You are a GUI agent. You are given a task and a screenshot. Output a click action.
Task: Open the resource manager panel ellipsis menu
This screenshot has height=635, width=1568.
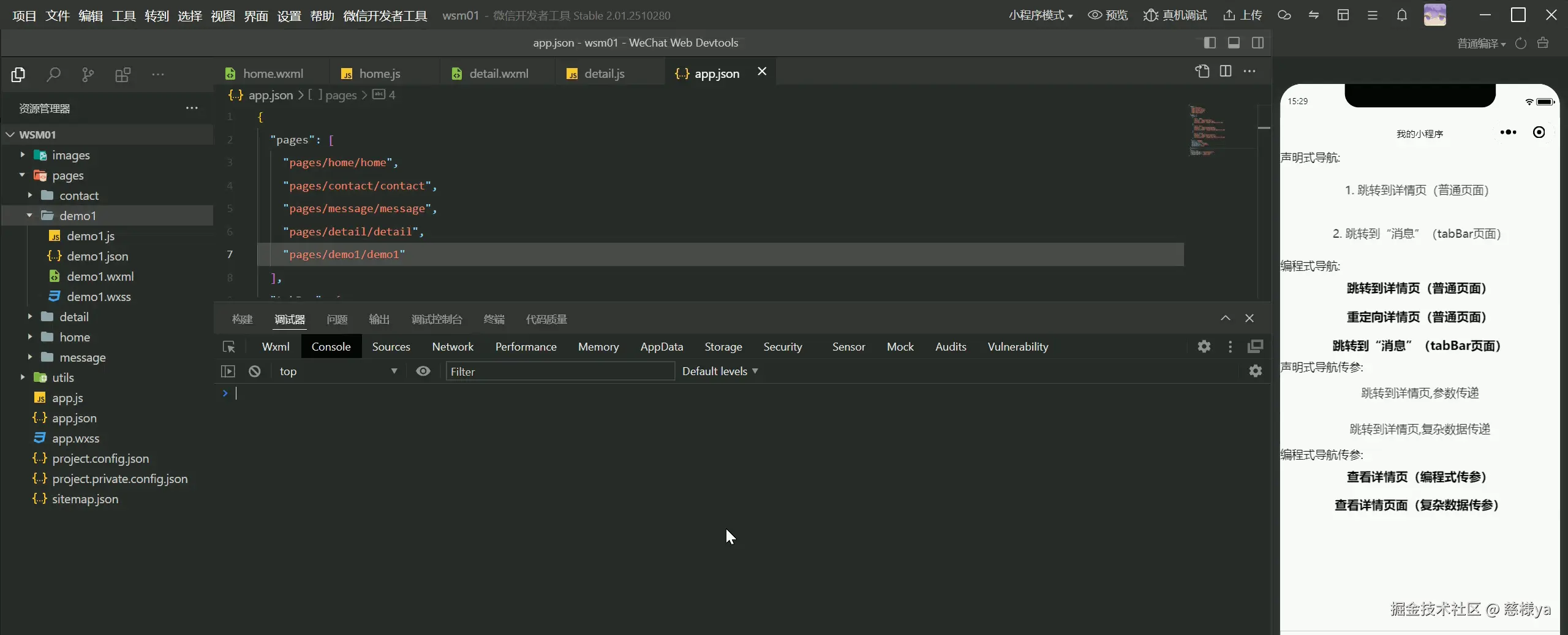click(192, 108)
